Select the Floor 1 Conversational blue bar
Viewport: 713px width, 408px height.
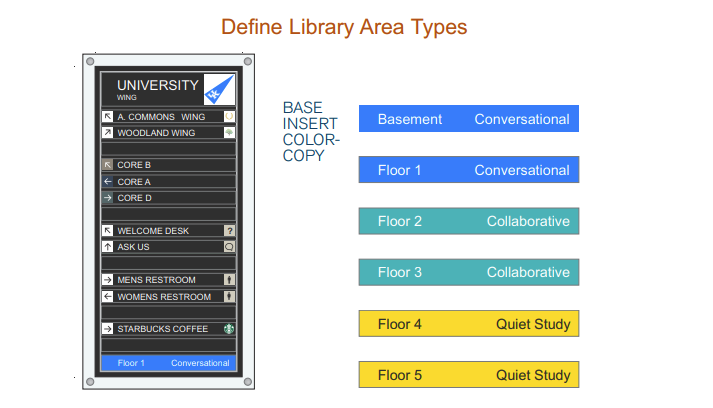point(469,170)
